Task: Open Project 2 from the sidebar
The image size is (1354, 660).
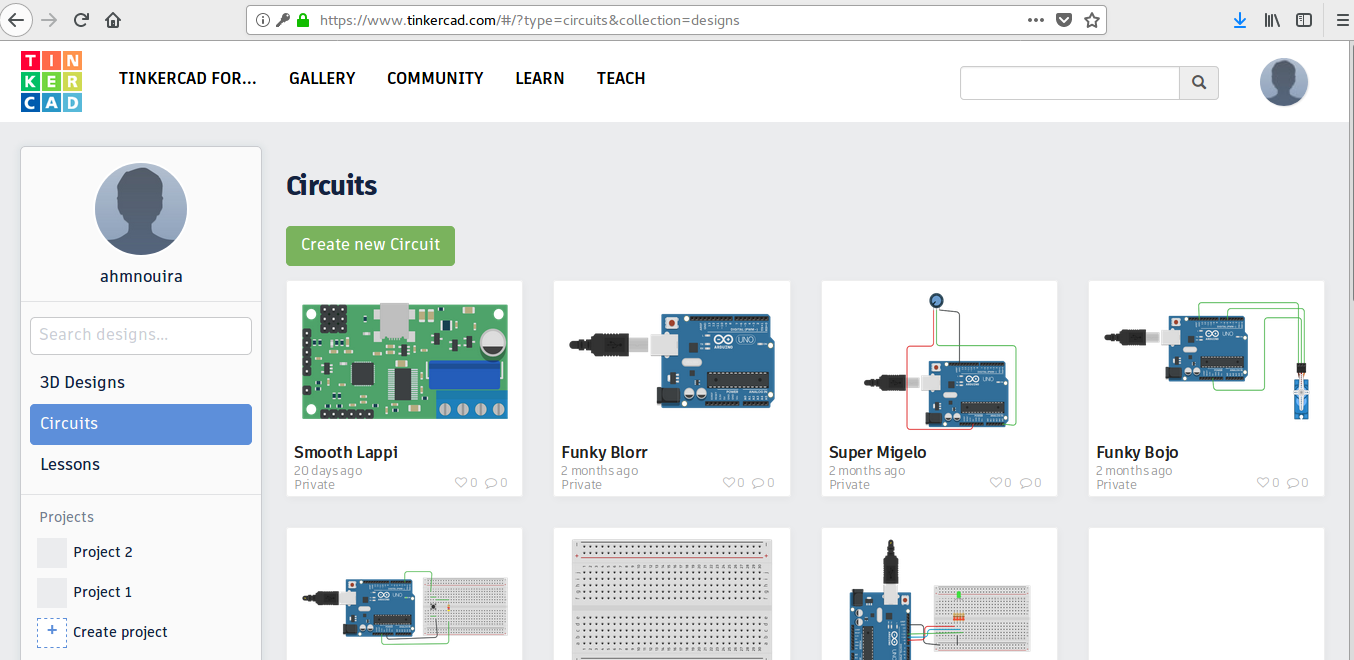Action: pyautogui.click(x=102, y=552)
